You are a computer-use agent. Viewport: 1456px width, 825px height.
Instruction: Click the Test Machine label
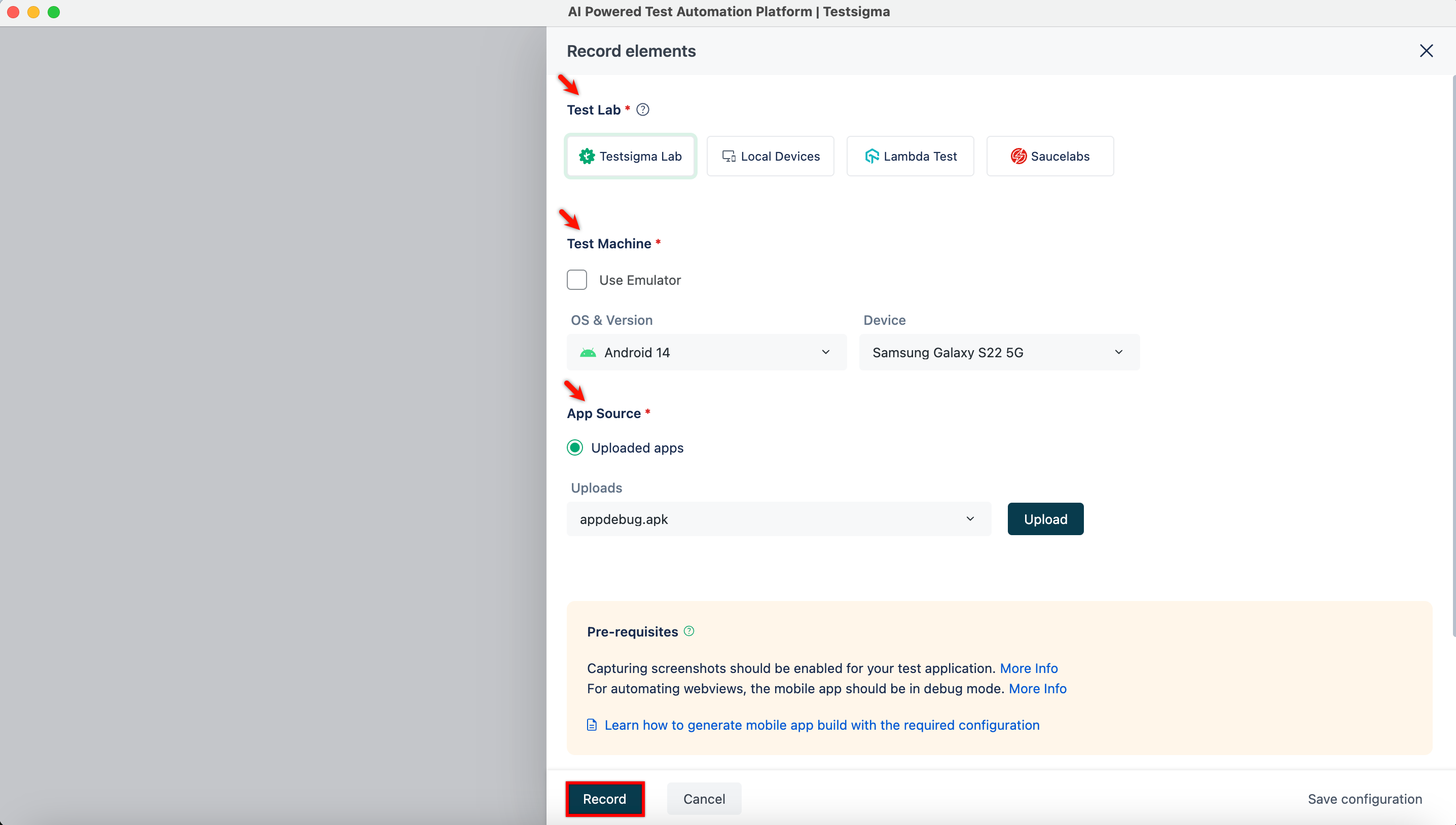tap(609, 244)
